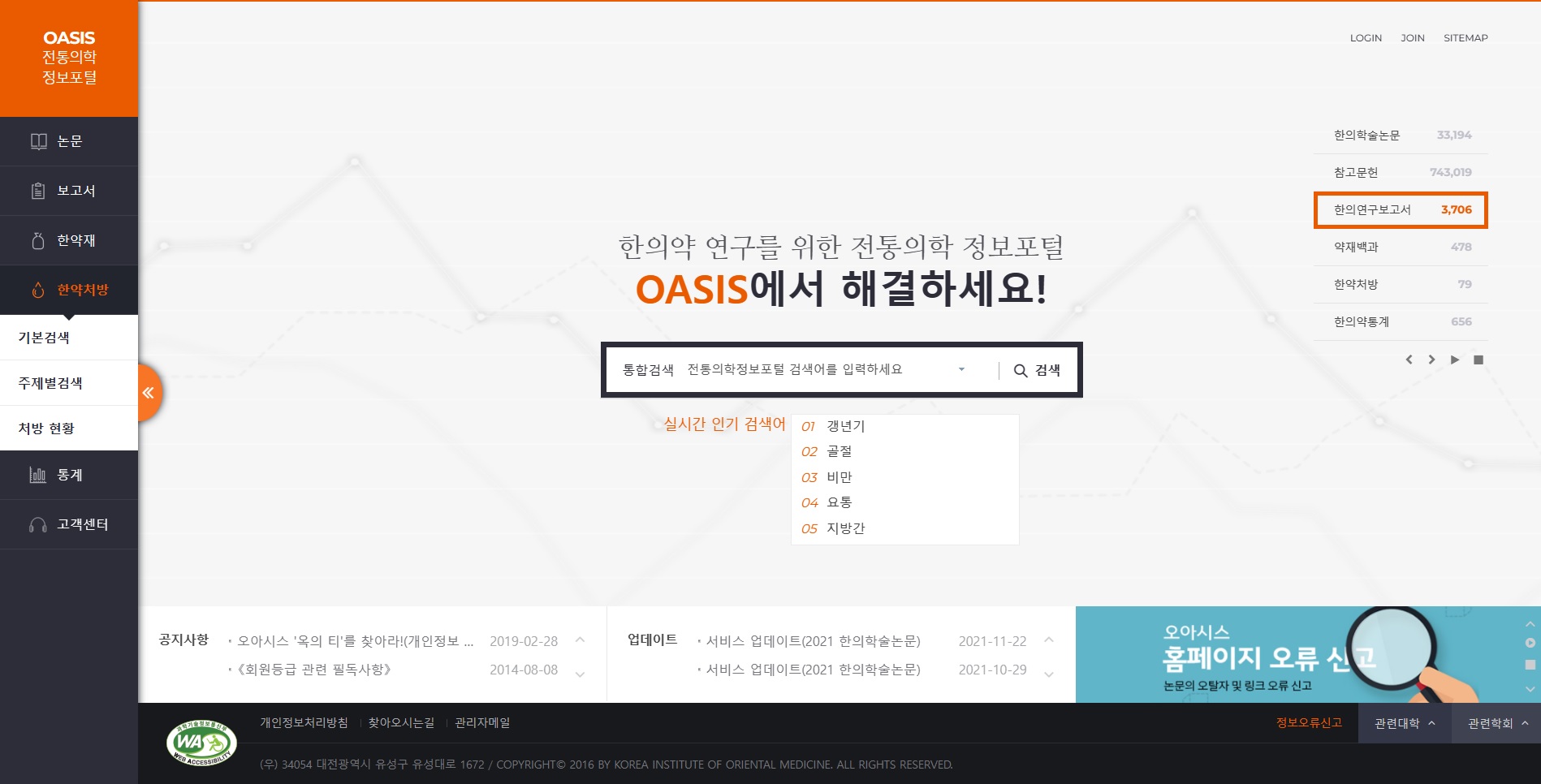This screenshot has height=784, width=1541.
Task: Collapse sidebar with the orange double-arrow button
Action: 149,393
